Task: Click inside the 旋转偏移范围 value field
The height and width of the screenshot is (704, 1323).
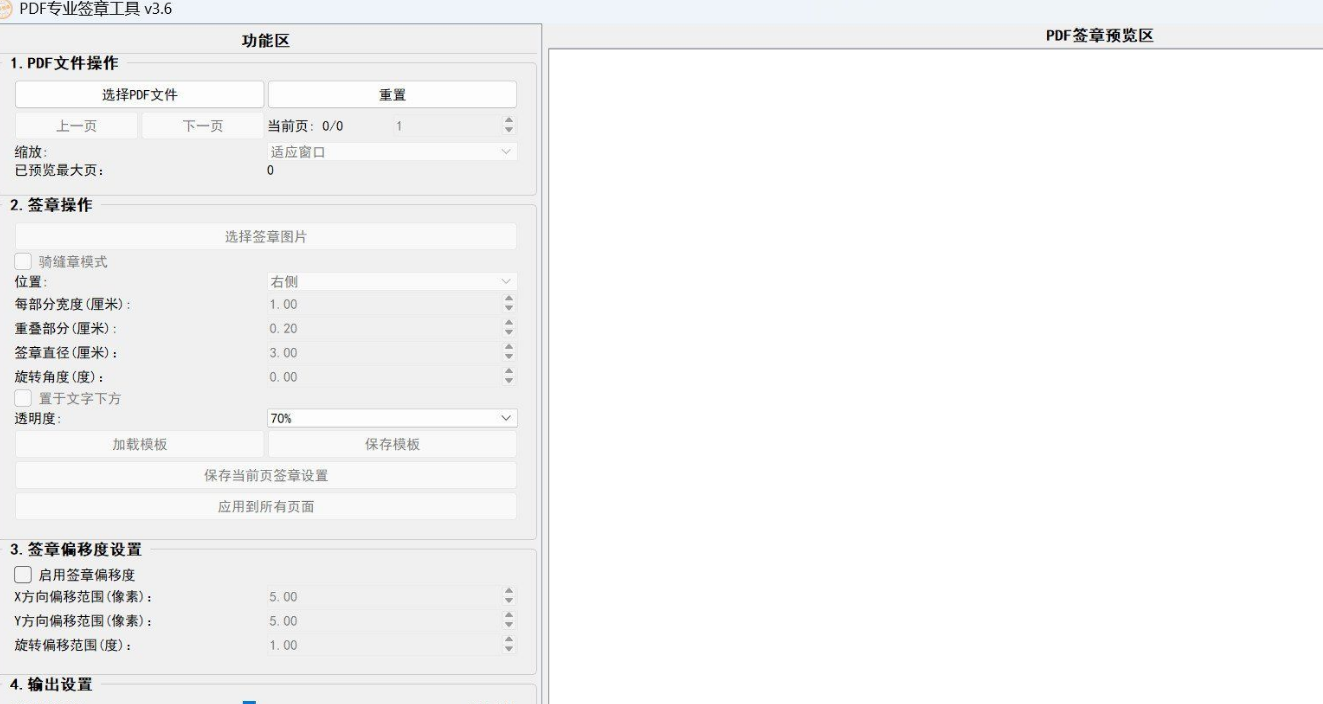Action: click(380, 646)
